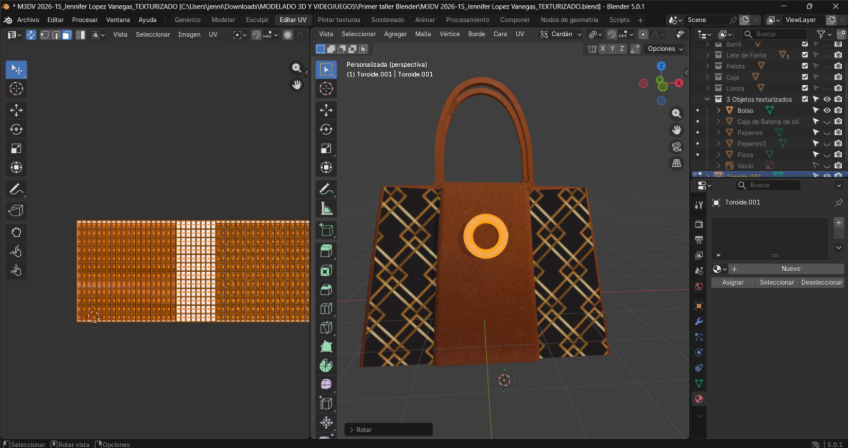Select the Annotate tool in the UV editor

tap(17, 189)
